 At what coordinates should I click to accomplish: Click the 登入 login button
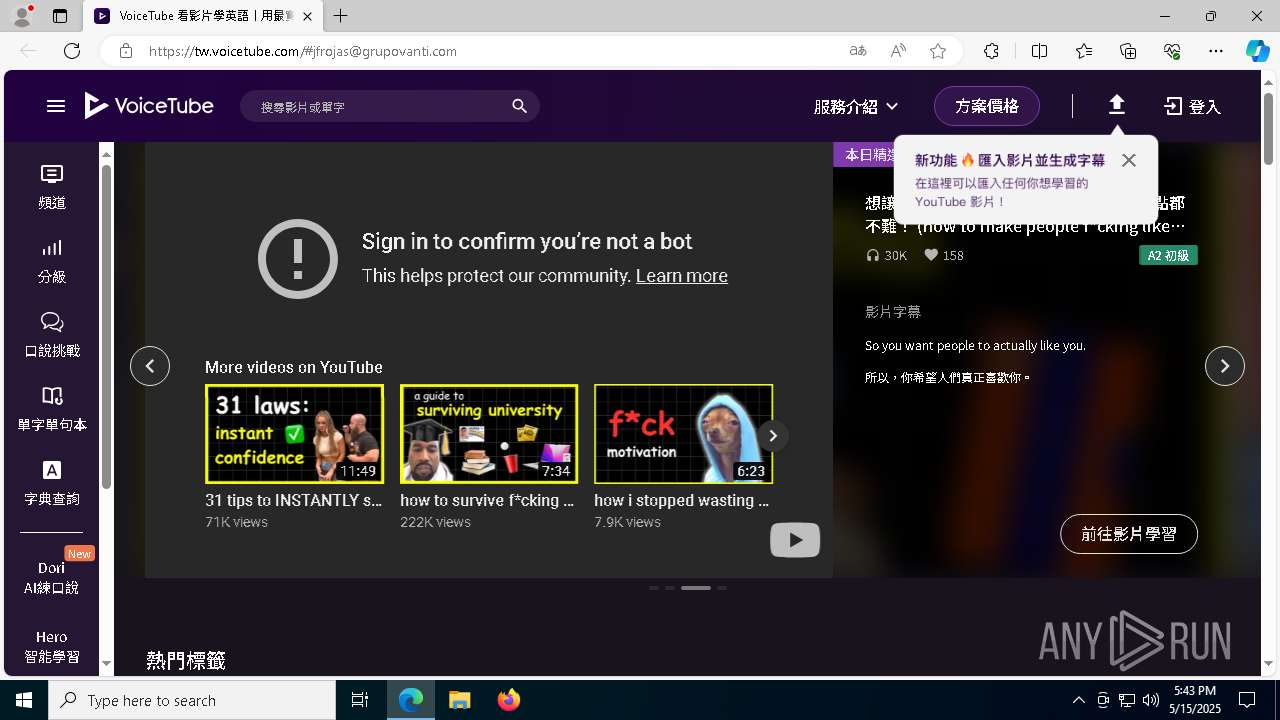click(x=1193, y=106)
